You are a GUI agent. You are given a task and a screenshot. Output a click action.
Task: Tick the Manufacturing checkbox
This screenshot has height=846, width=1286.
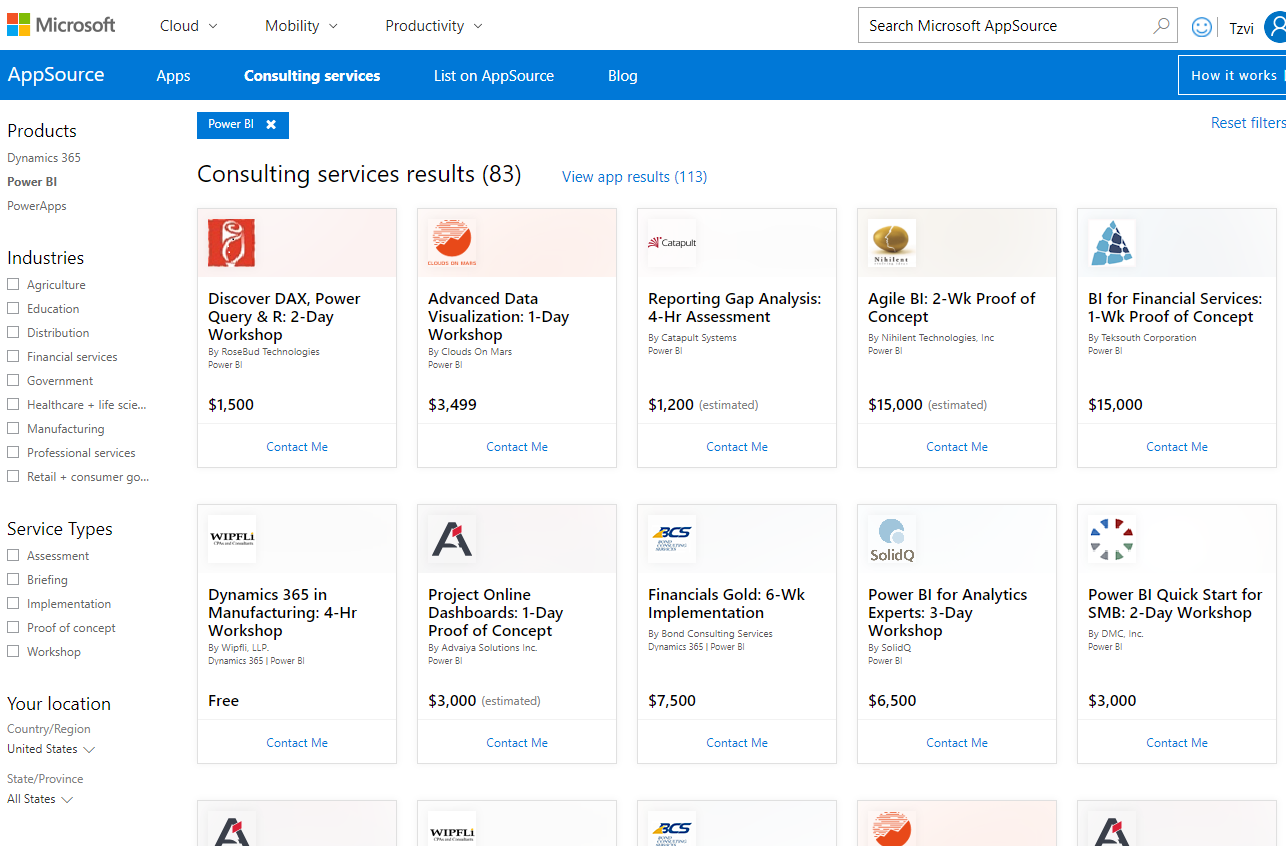(13, 428)
